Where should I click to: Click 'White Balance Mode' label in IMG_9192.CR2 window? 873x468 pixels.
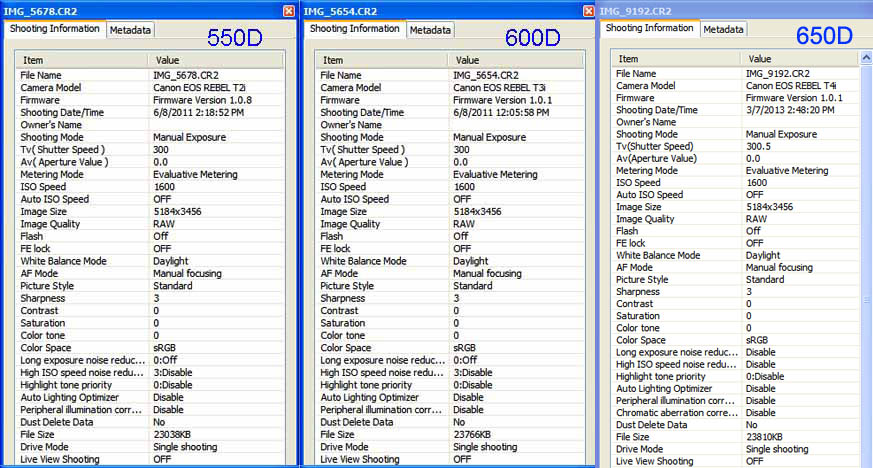[x=658, y=255]
